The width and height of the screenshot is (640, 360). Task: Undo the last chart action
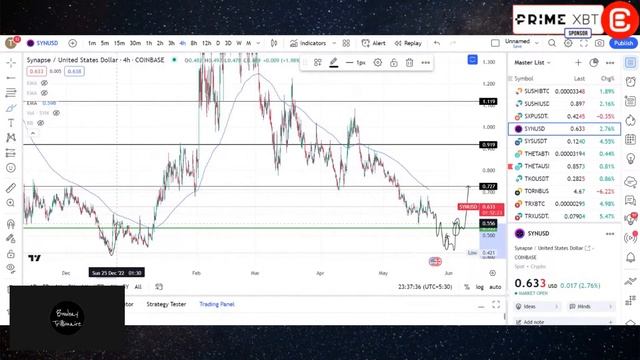click(437, 43)
